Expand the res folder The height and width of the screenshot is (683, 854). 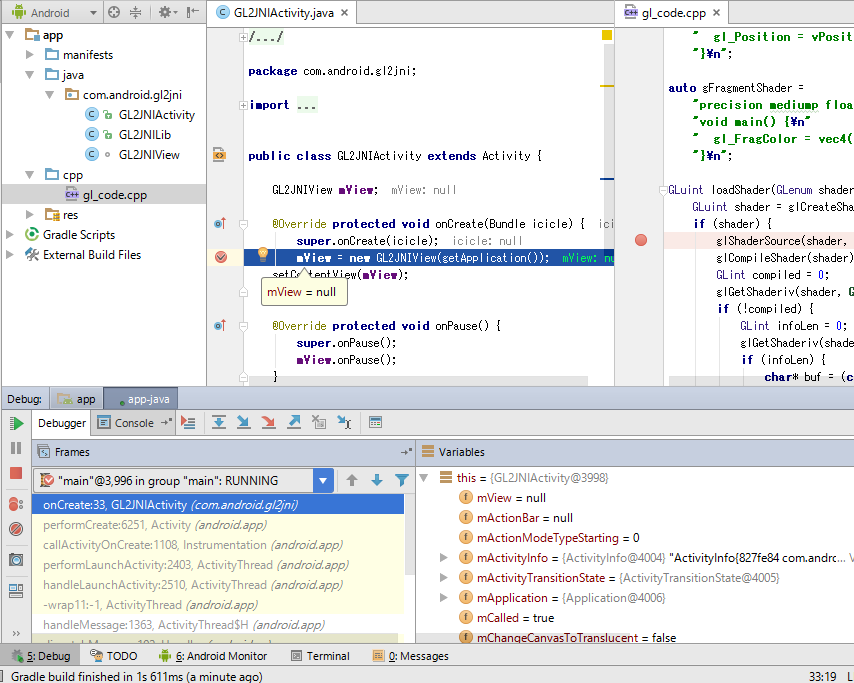point(30,215)
